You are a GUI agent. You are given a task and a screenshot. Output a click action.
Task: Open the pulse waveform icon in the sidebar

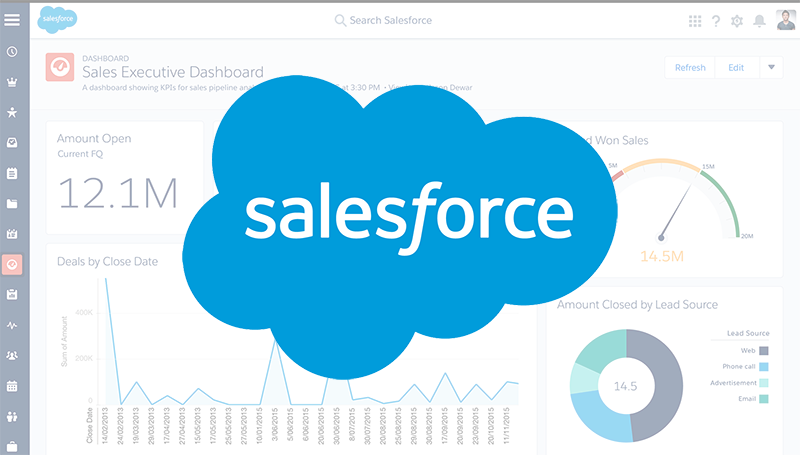[12, 325]
